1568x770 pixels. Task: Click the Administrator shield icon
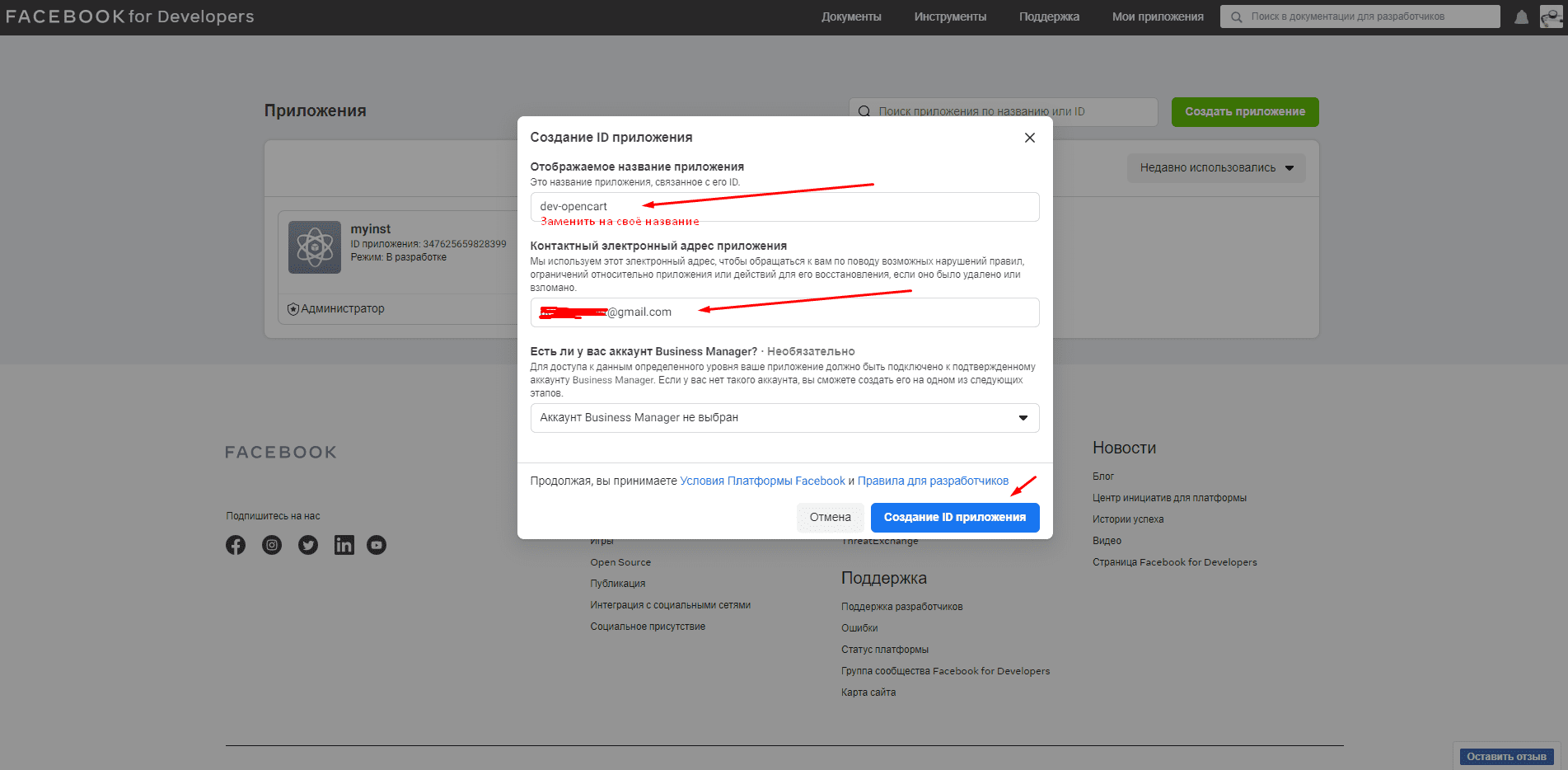tap(293, 309)
